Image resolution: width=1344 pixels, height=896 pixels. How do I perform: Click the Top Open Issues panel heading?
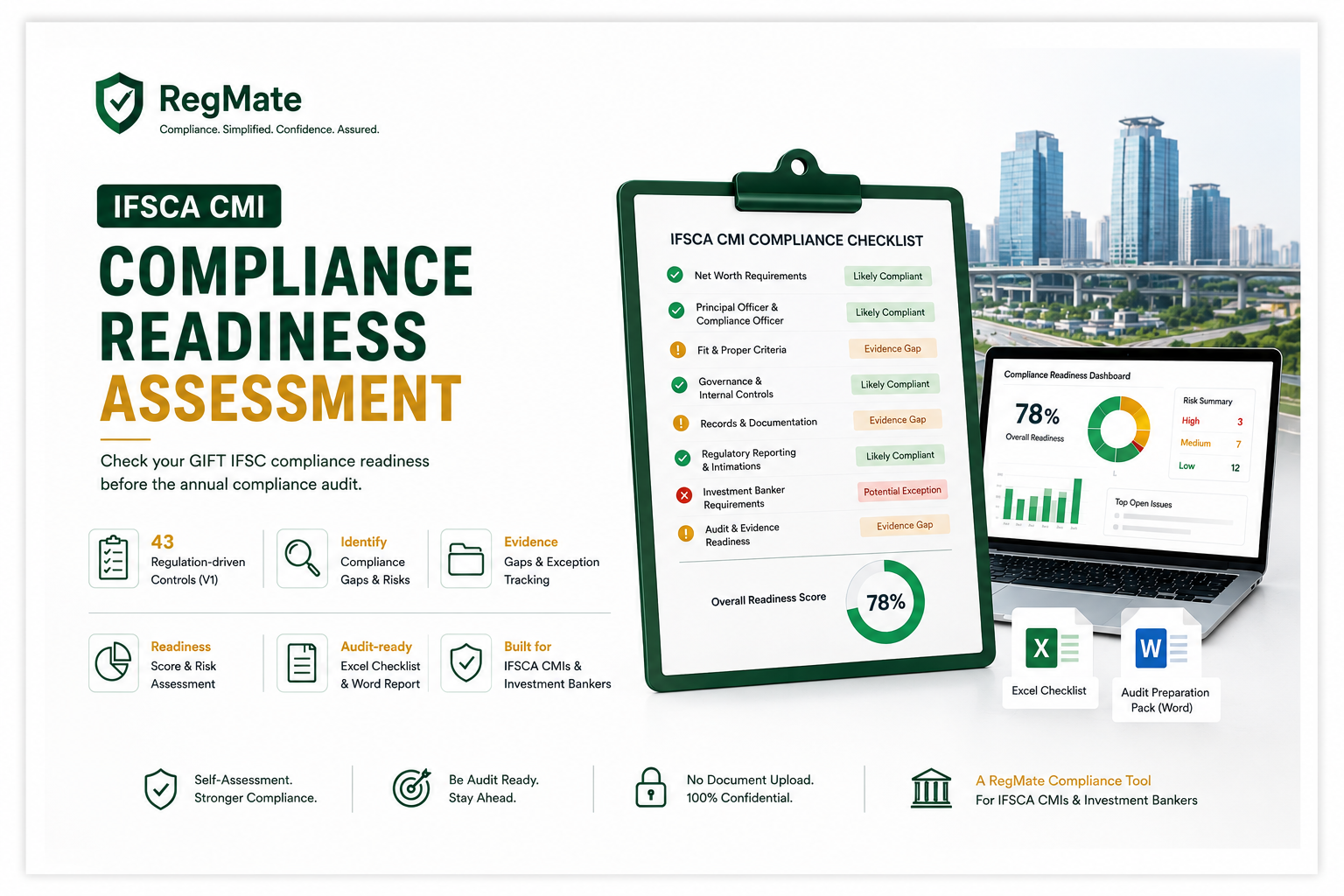[x=1143, y=503]
